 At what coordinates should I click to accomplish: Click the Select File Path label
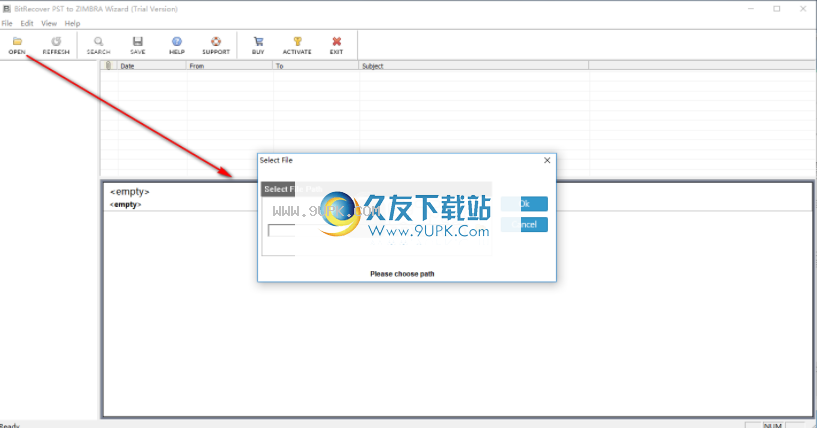pos(293,189)
